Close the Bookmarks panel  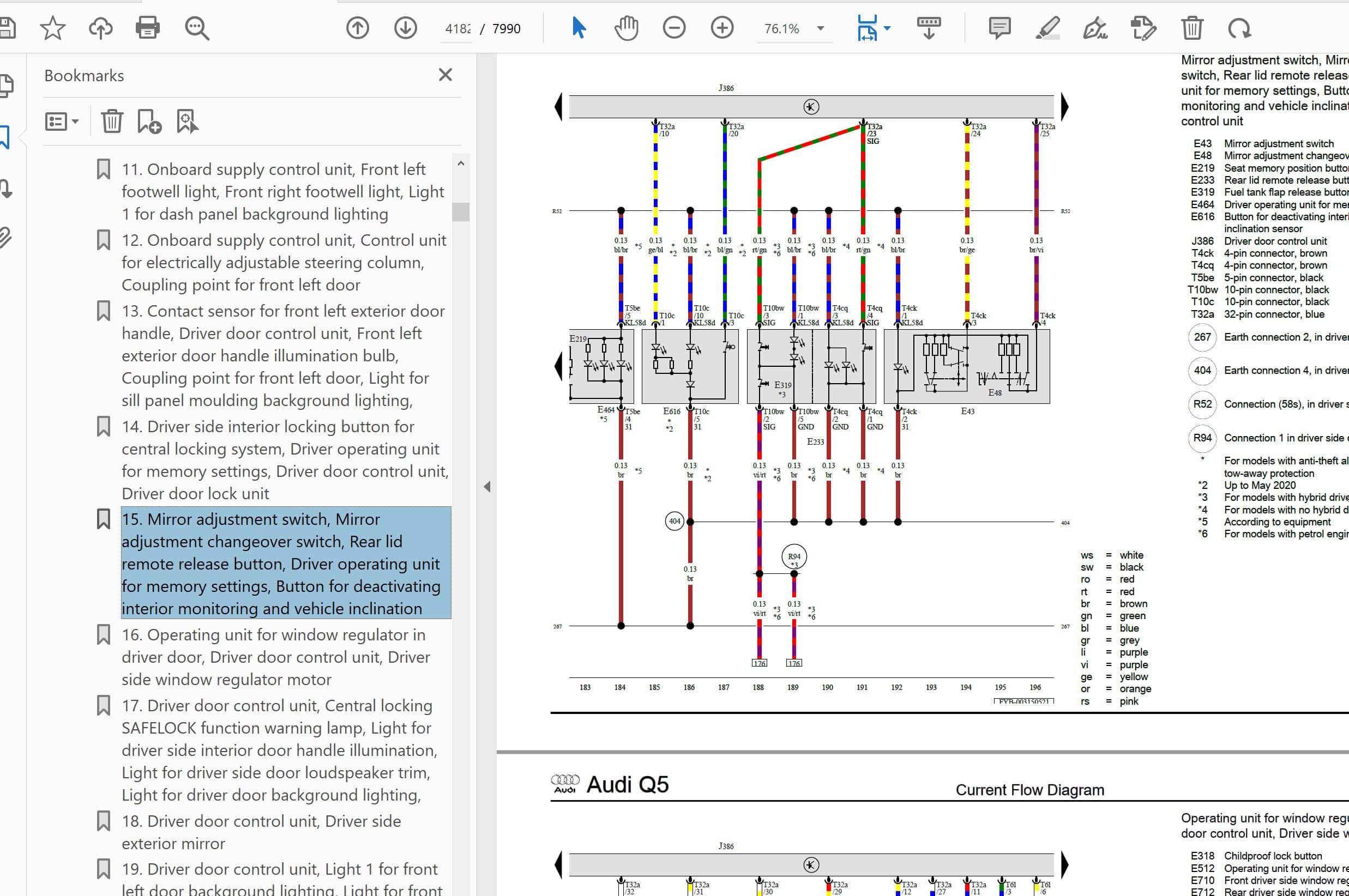click(x=445, y=75)
